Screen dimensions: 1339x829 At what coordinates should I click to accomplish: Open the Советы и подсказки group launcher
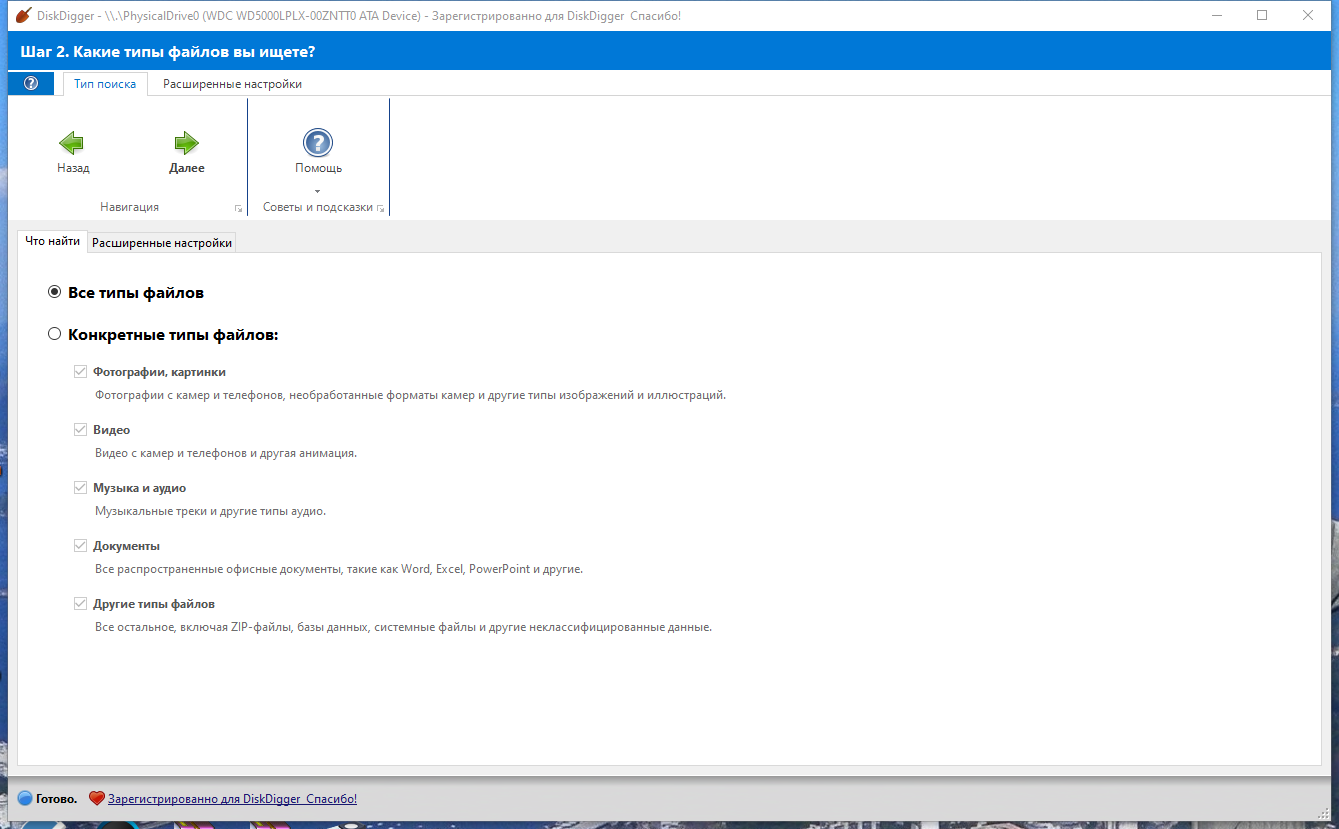tap(381, 208)
